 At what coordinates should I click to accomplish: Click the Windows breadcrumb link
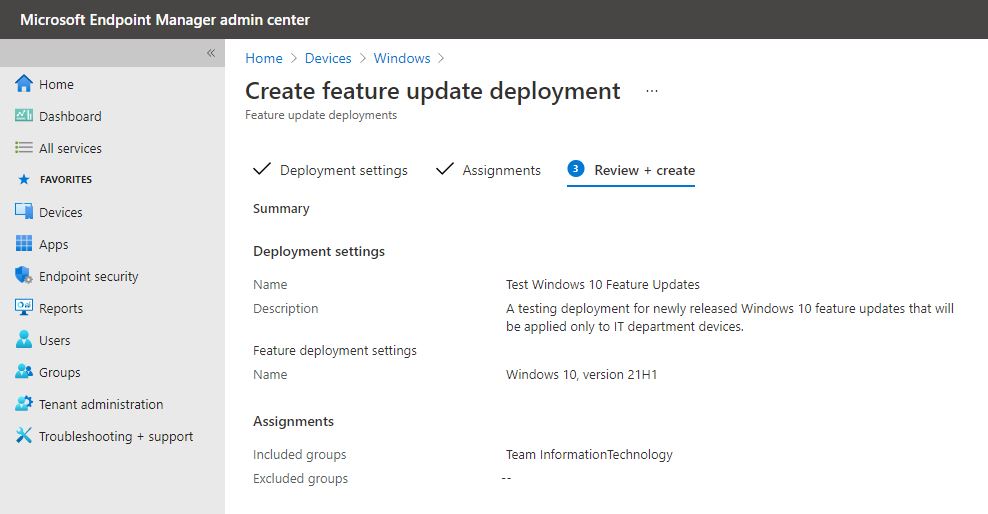click(402, 58)
